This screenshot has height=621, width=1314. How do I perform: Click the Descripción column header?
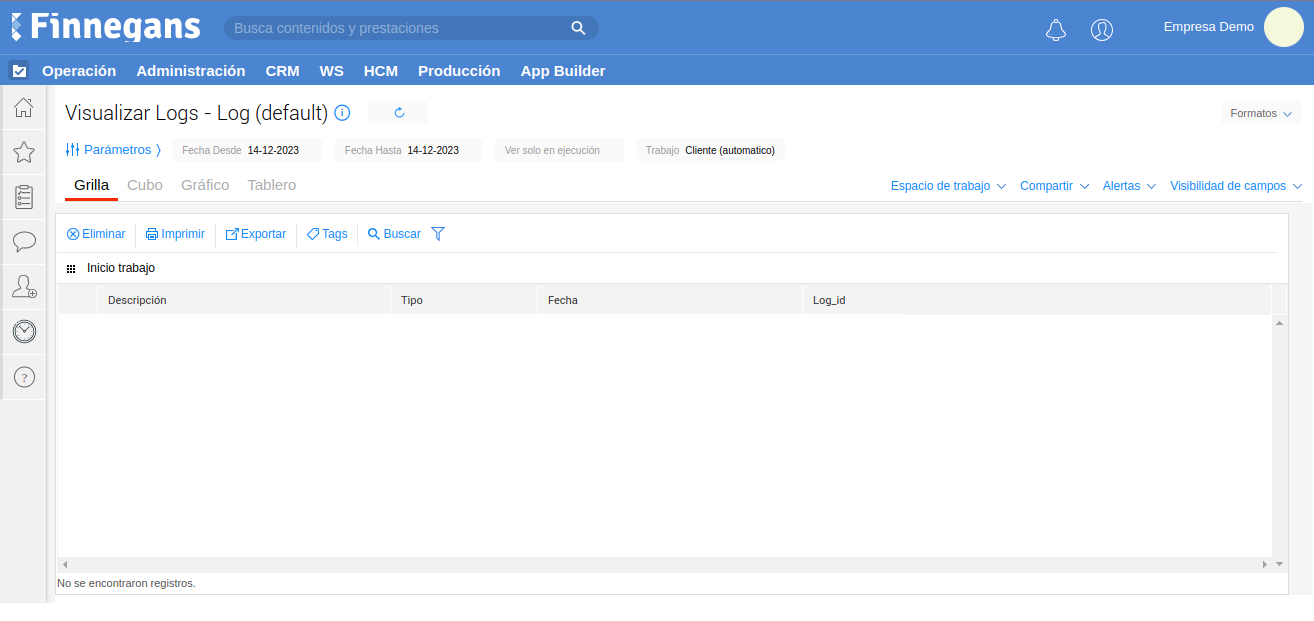[243, 300]
